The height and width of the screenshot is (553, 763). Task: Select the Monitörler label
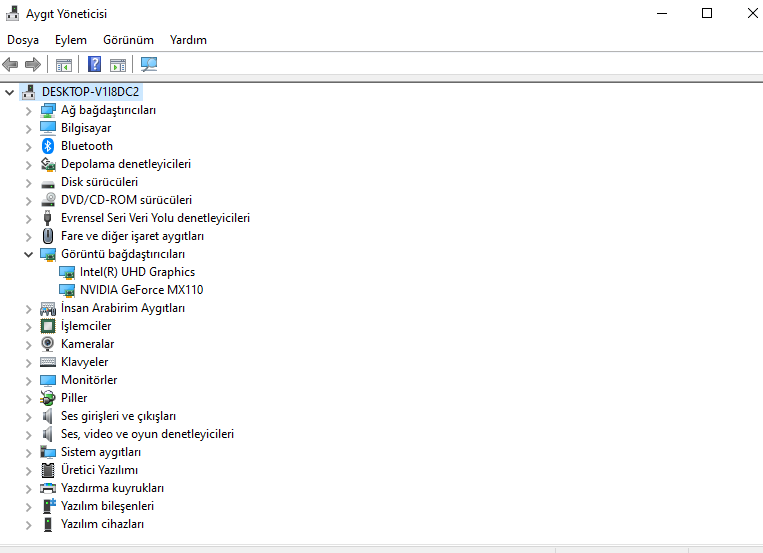pos(89,380)
